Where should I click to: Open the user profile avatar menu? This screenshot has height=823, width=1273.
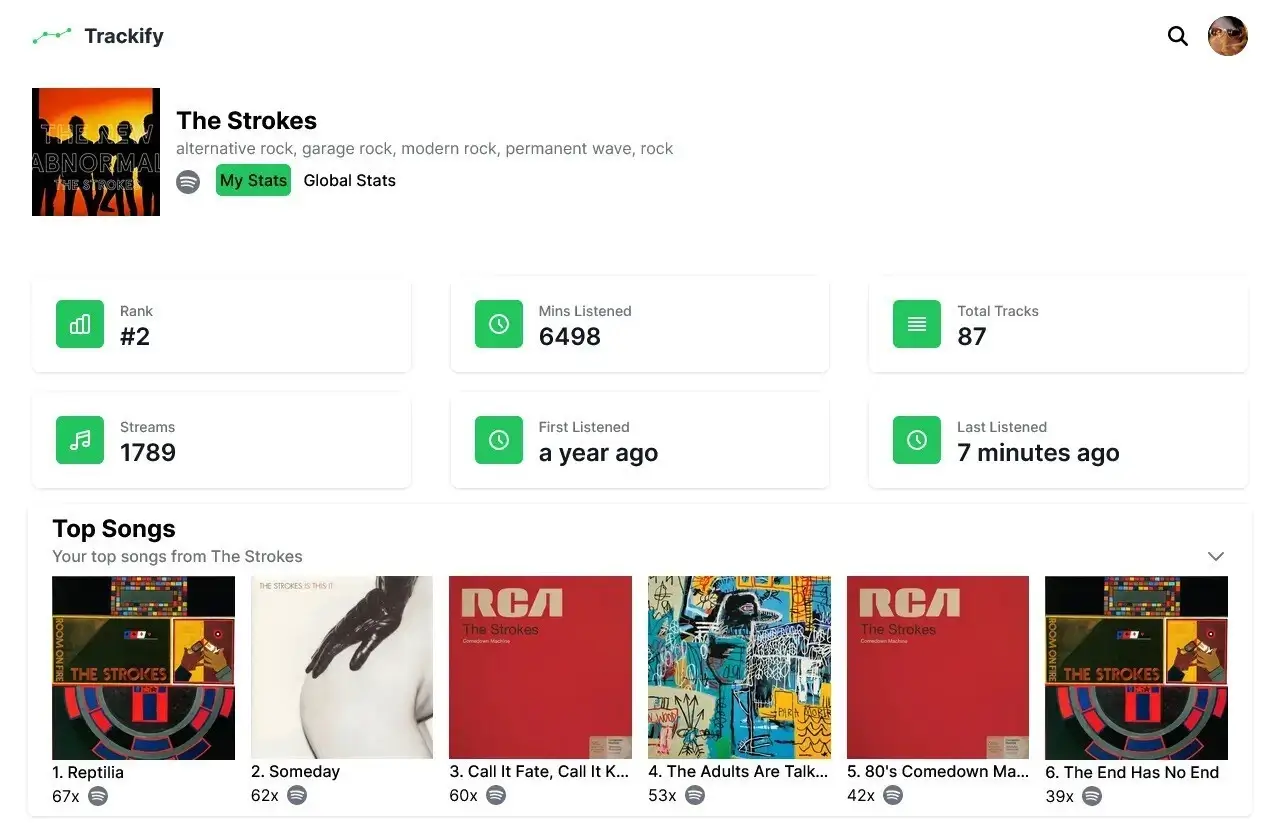[1227, 36]
